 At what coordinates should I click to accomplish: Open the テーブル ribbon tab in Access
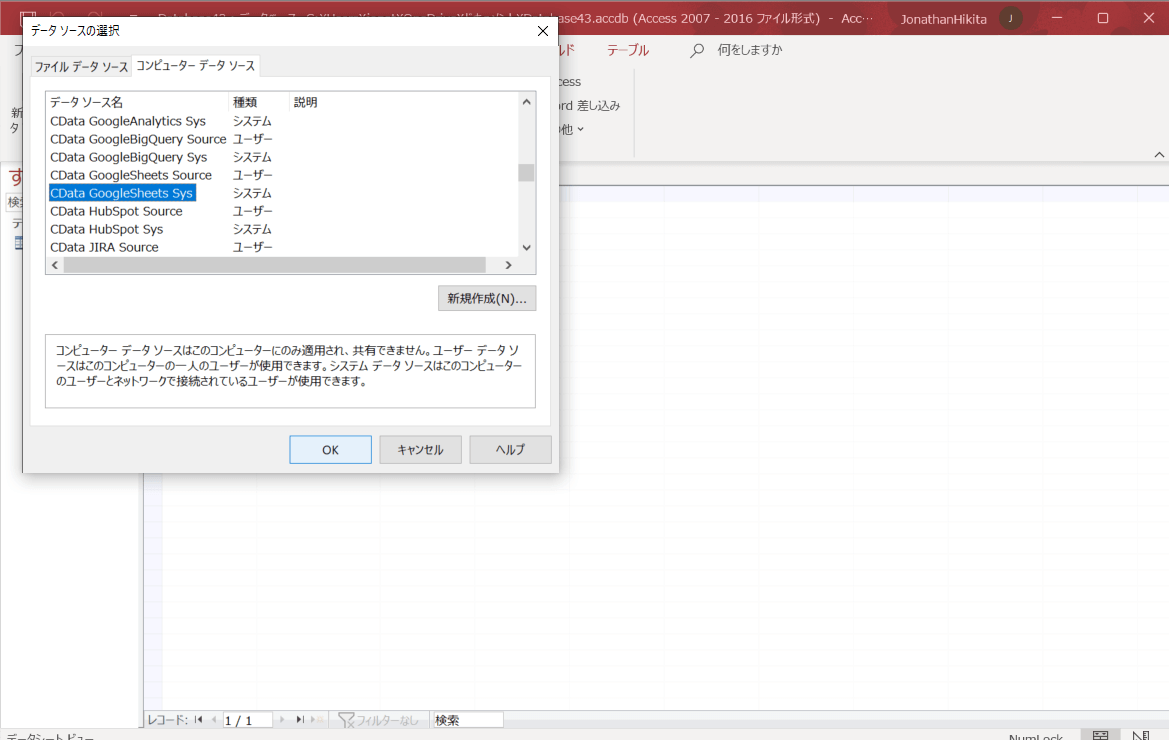pos(628,50)
